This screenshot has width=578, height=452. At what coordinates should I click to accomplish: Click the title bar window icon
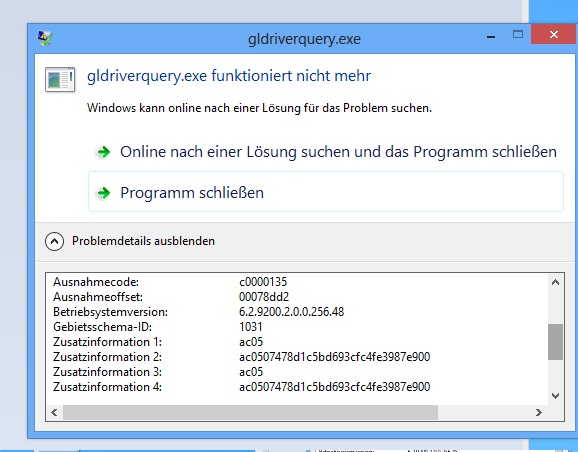pyautogui.click(x=45, y=38)
